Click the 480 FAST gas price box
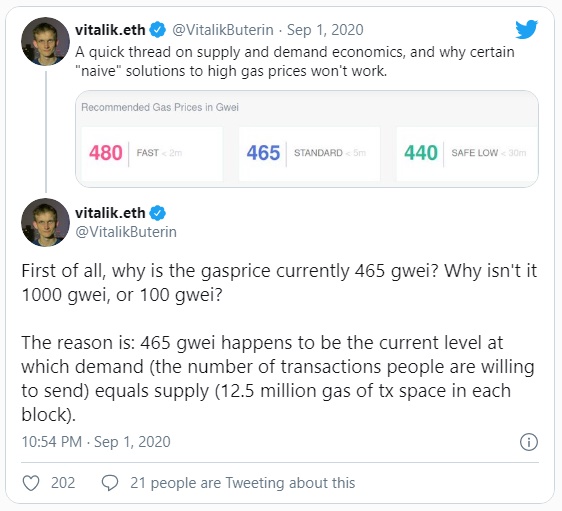Viewport: 562px width, 511px height. 152,154
